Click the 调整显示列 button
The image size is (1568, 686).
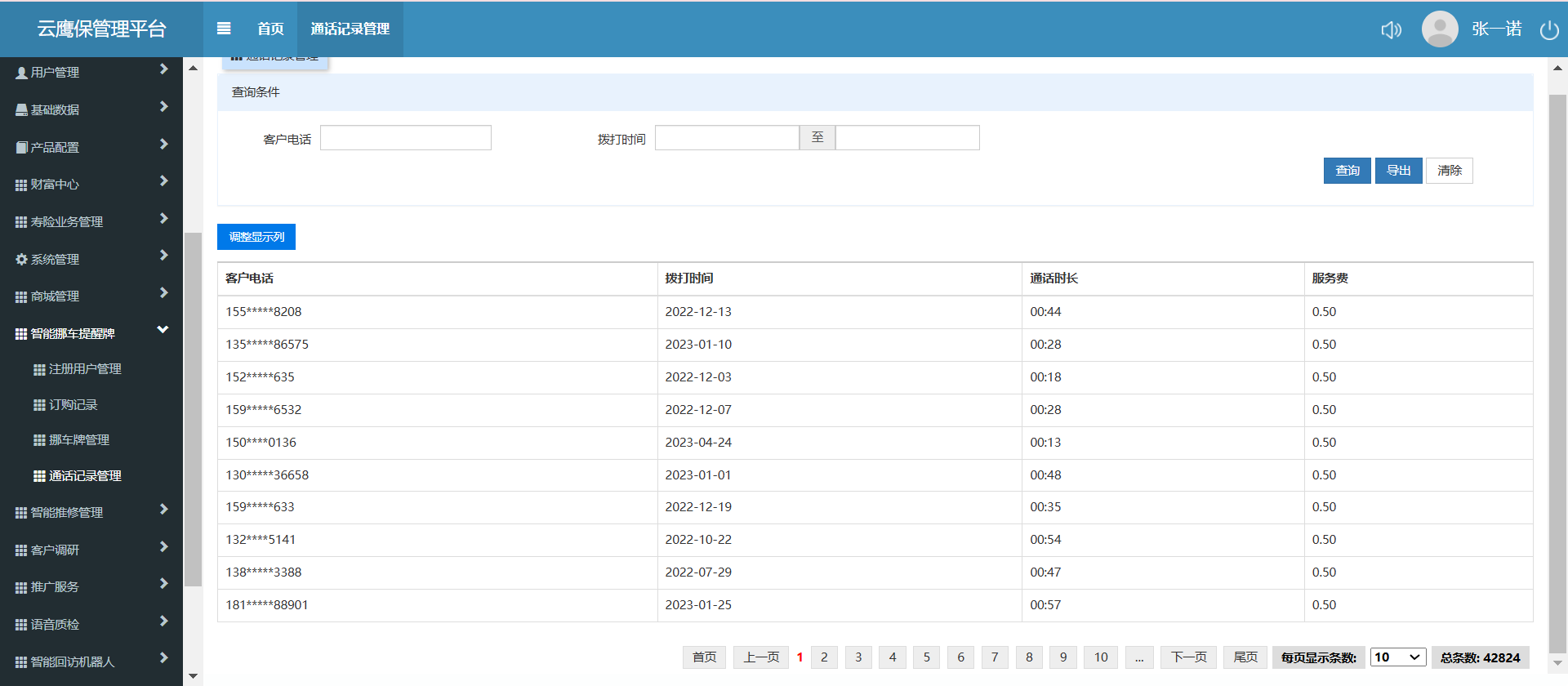tap(256, 237)
